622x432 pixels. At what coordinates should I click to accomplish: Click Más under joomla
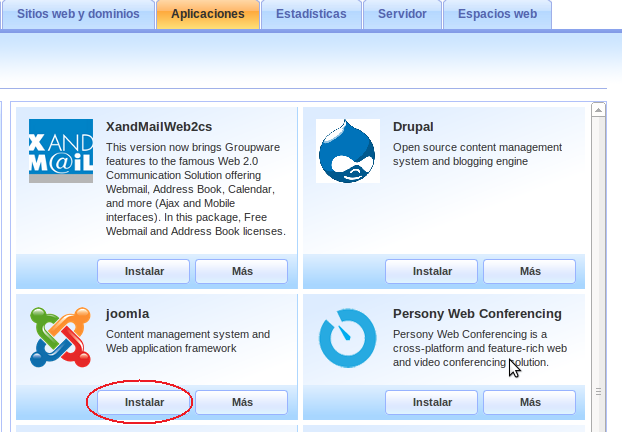242,402
